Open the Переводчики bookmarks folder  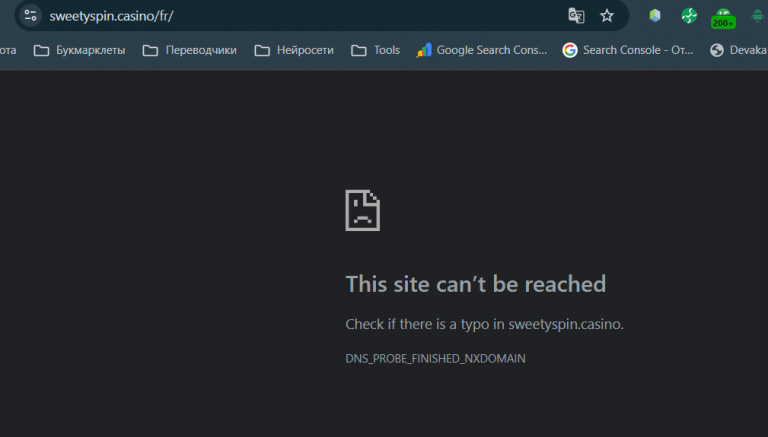point(190,50)
